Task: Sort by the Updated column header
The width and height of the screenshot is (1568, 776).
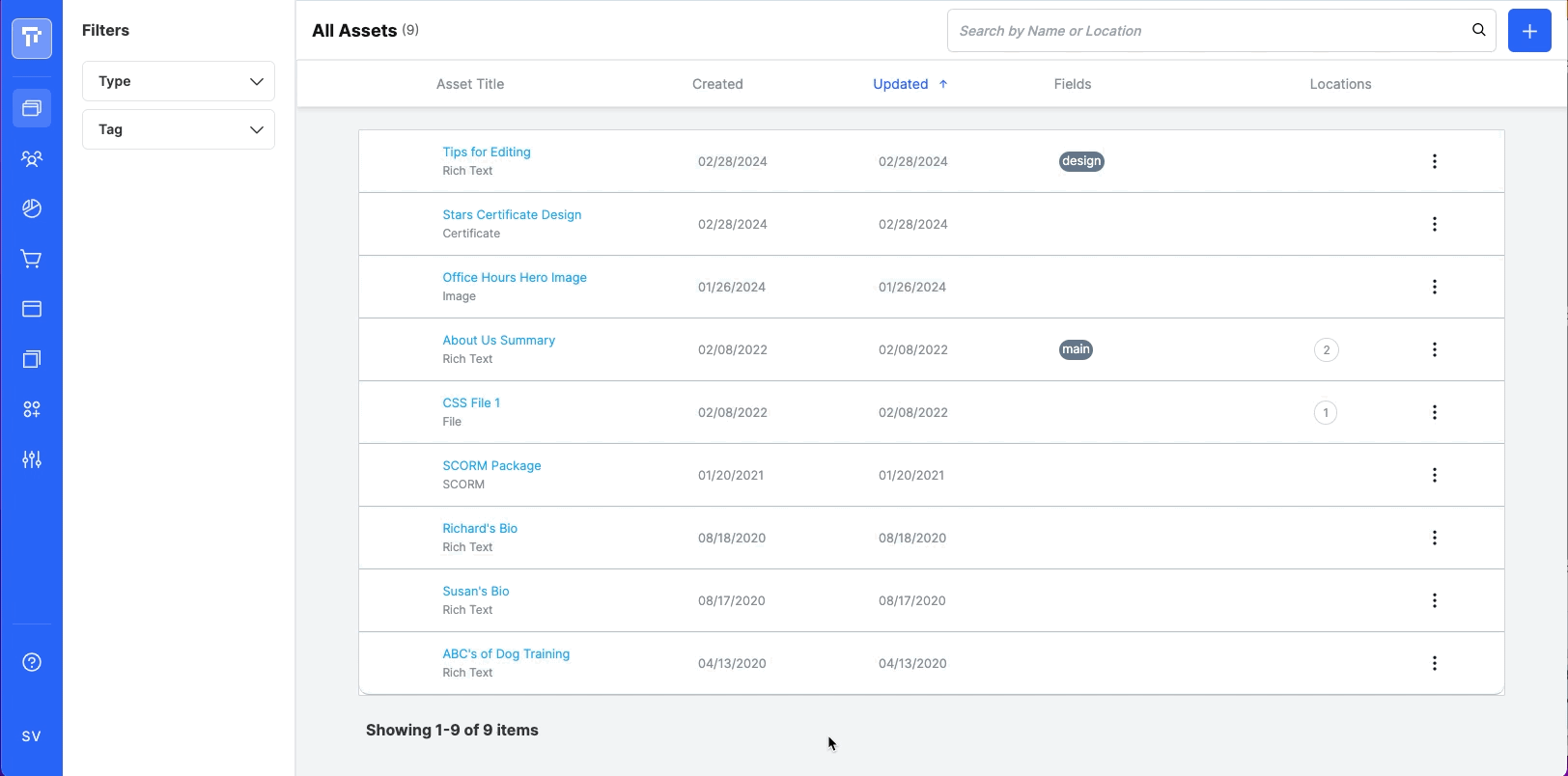Action: point(900,84)
